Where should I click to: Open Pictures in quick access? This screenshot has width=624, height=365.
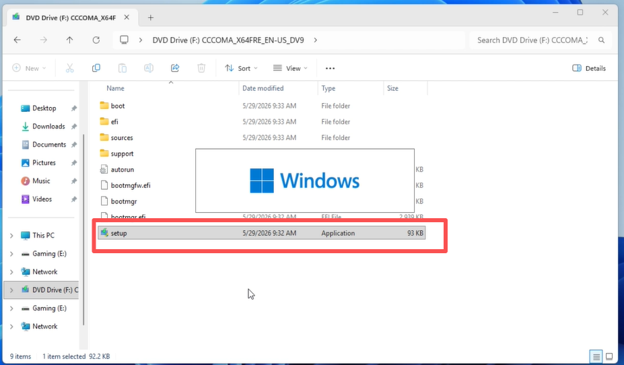click(44, 163)
